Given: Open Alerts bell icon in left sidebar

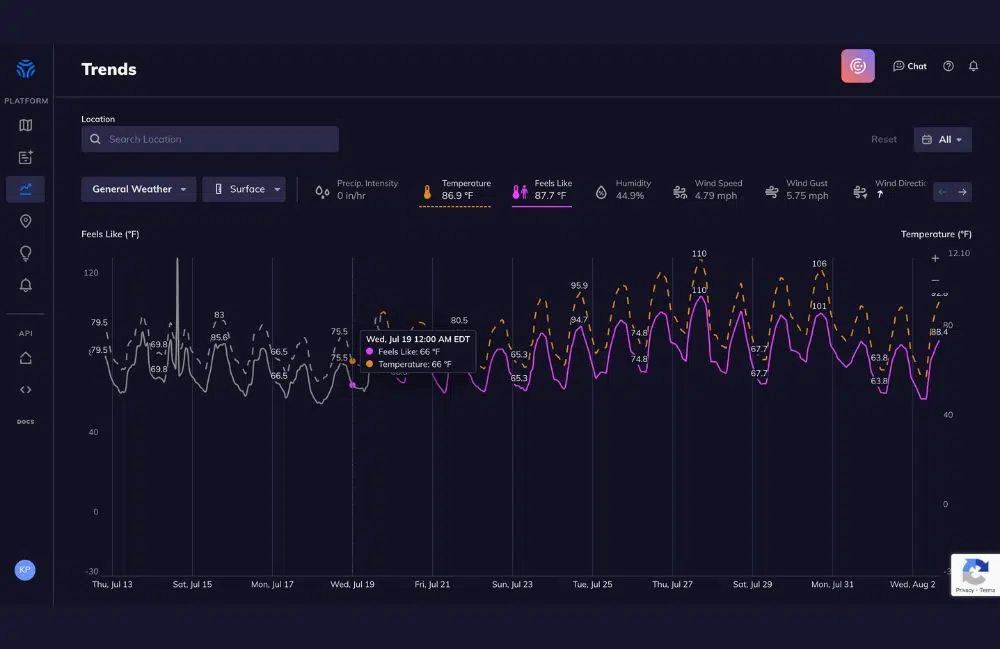Looking at the screenshot, I should click(26, 285).
